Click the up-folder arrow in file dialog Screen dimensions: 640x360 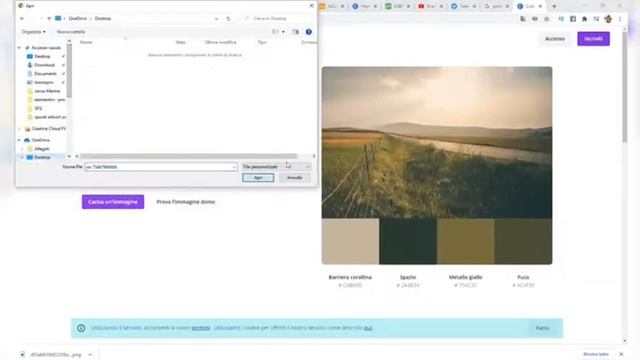pyautogui.click(x=49, y=18)
